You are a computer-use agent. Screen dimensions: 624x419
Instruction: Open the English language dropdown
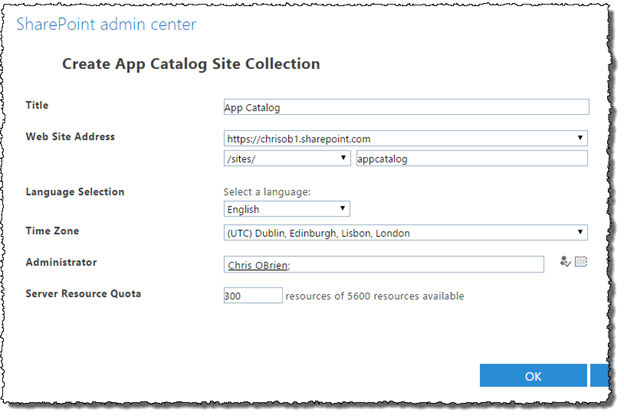[x=287, y=209]
